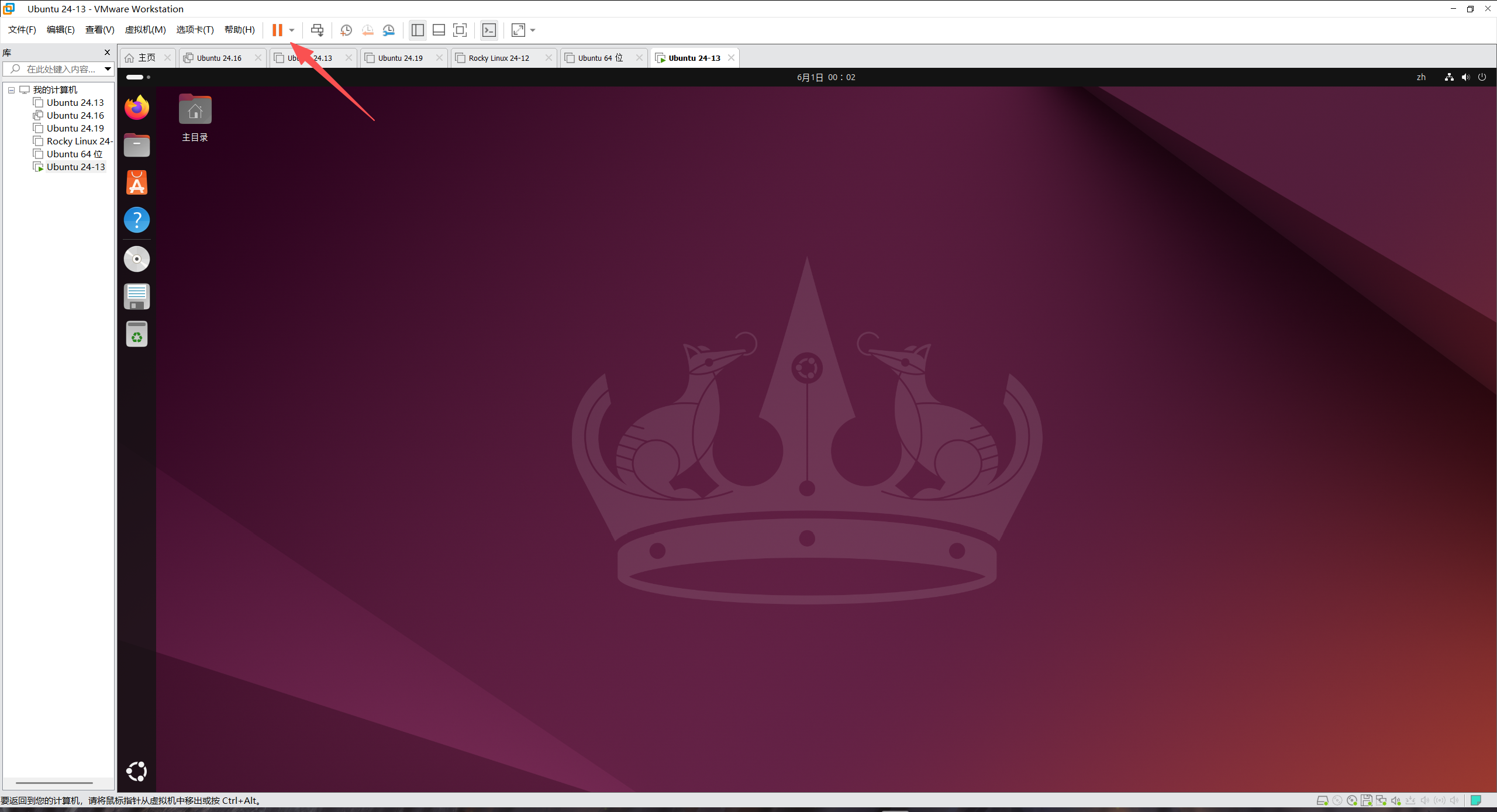Open Firefox from the Ubuntu dock
1497x812 pixels.
click(x=137, y=108)
